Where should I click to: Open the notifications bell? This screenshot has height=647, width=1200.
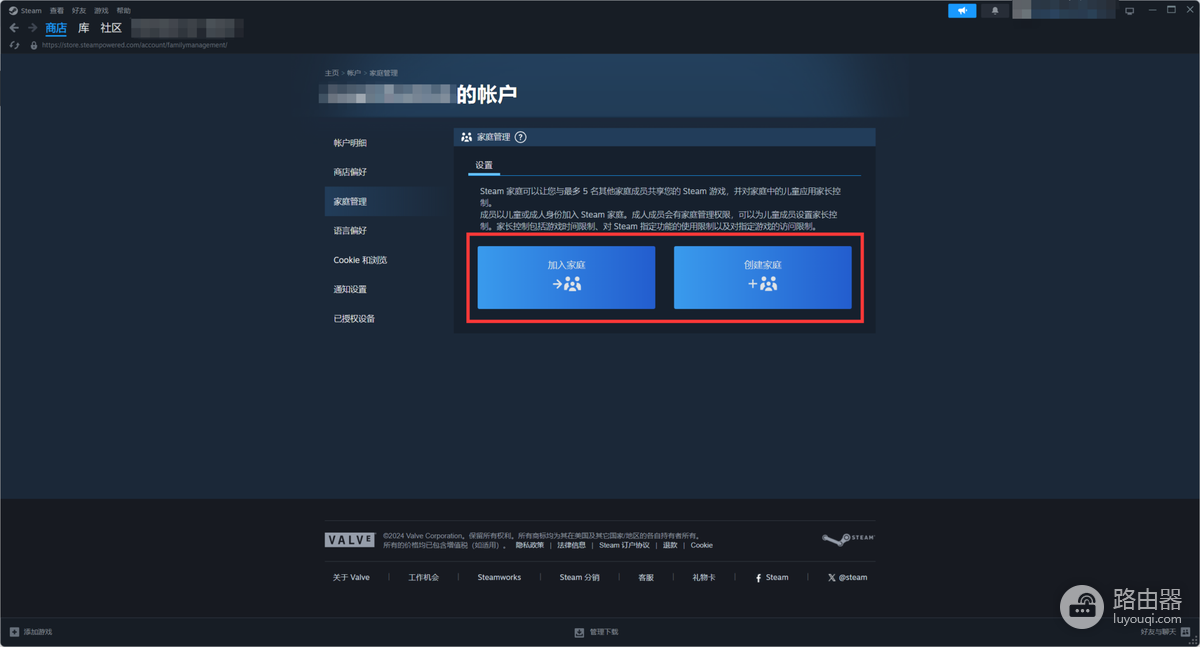click(x=995, y=11)
